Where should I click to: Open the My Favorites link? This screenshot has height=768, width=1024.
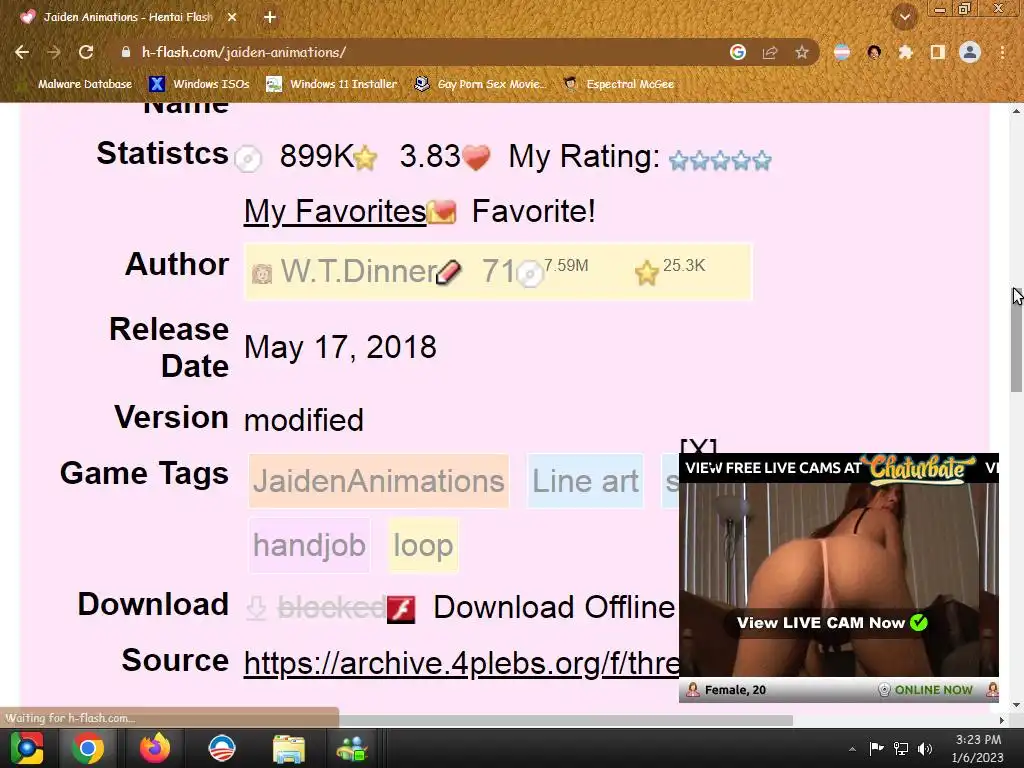point(335,212)
